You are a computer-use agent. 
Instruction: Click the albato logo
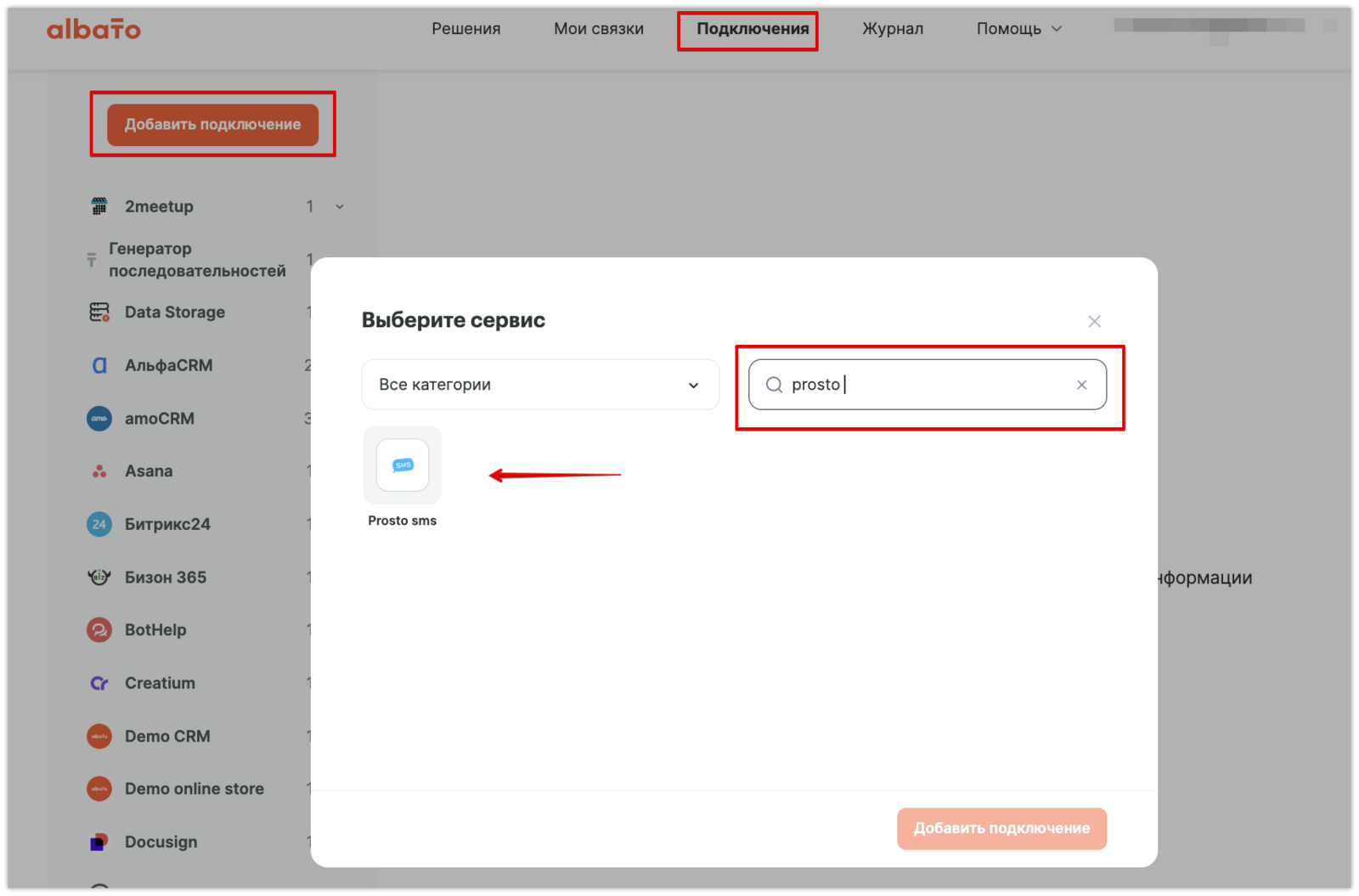[x=93, y=30]
